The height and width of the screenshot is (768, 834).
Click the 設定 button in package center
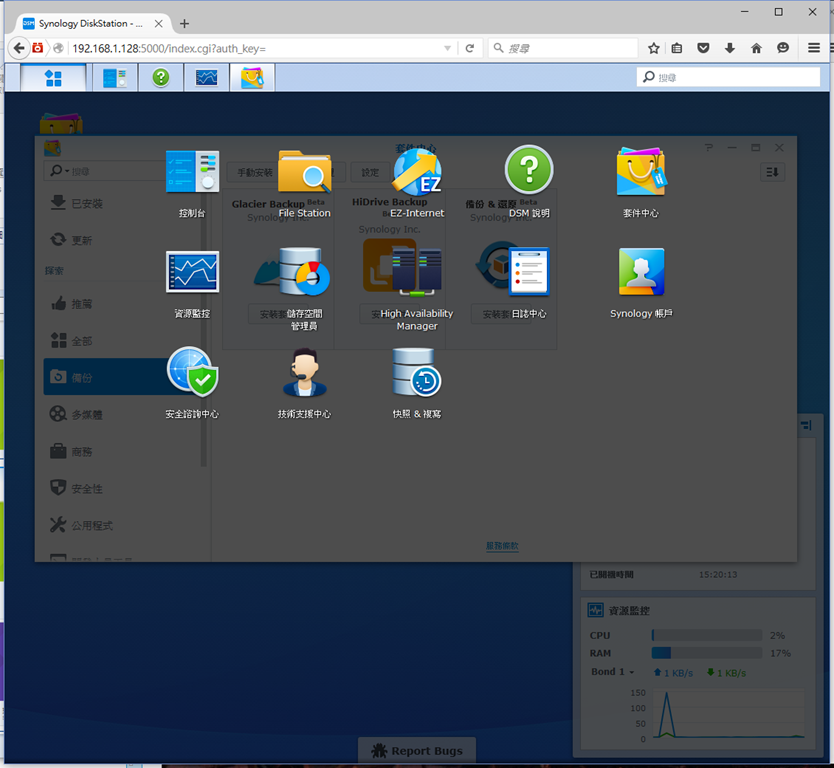(370, 172)
